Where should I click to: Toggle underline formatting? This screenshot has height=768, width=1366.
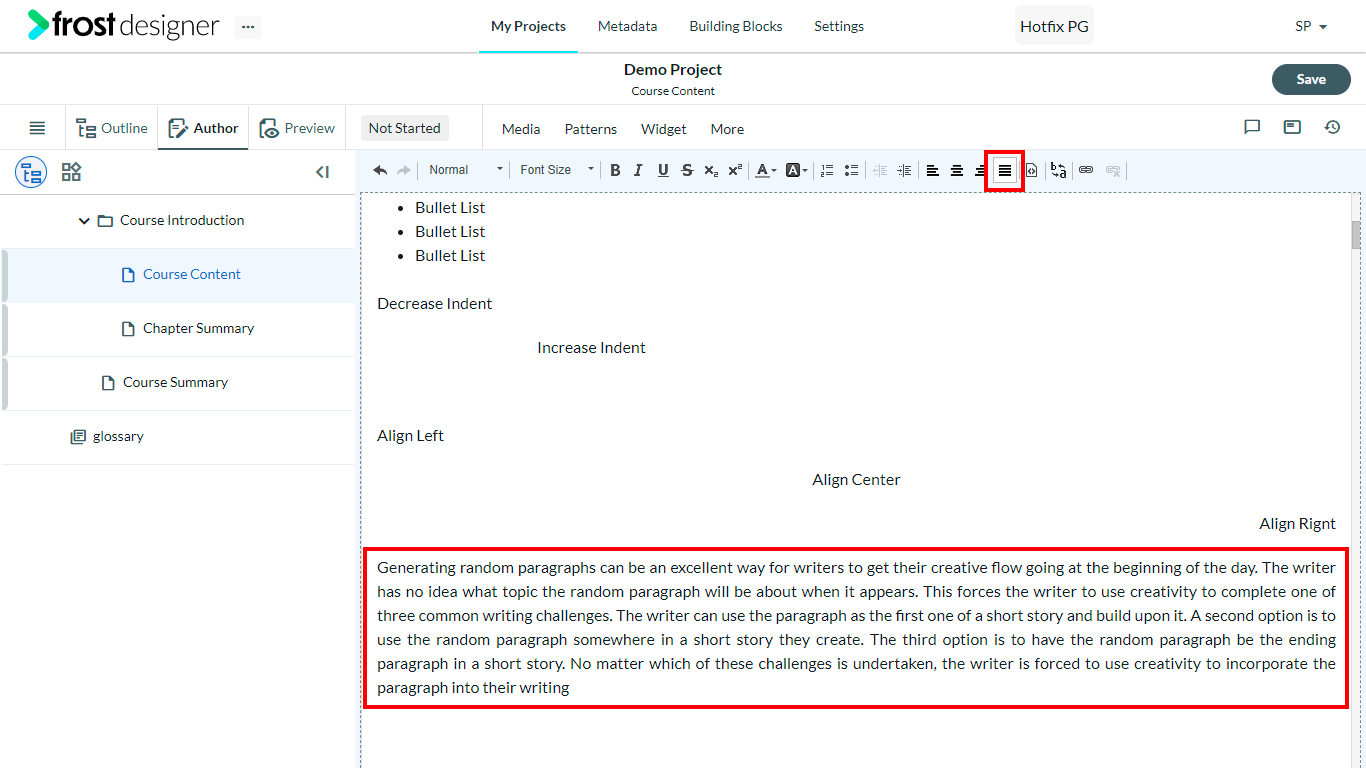(x=663, y=170)
